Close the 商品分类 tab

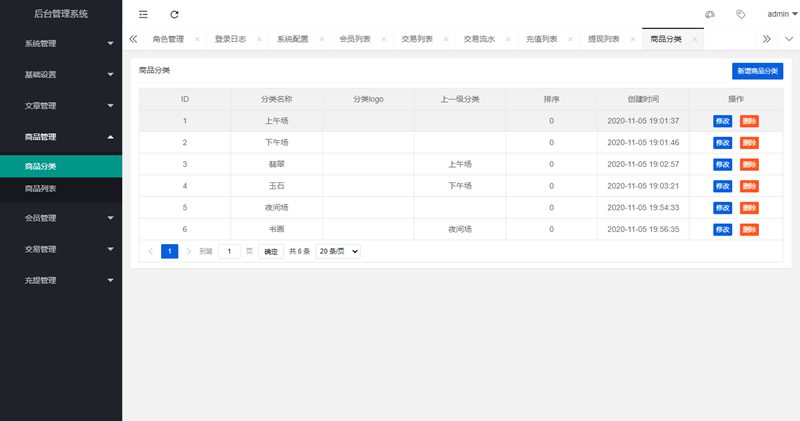click(x=695, y=40)
